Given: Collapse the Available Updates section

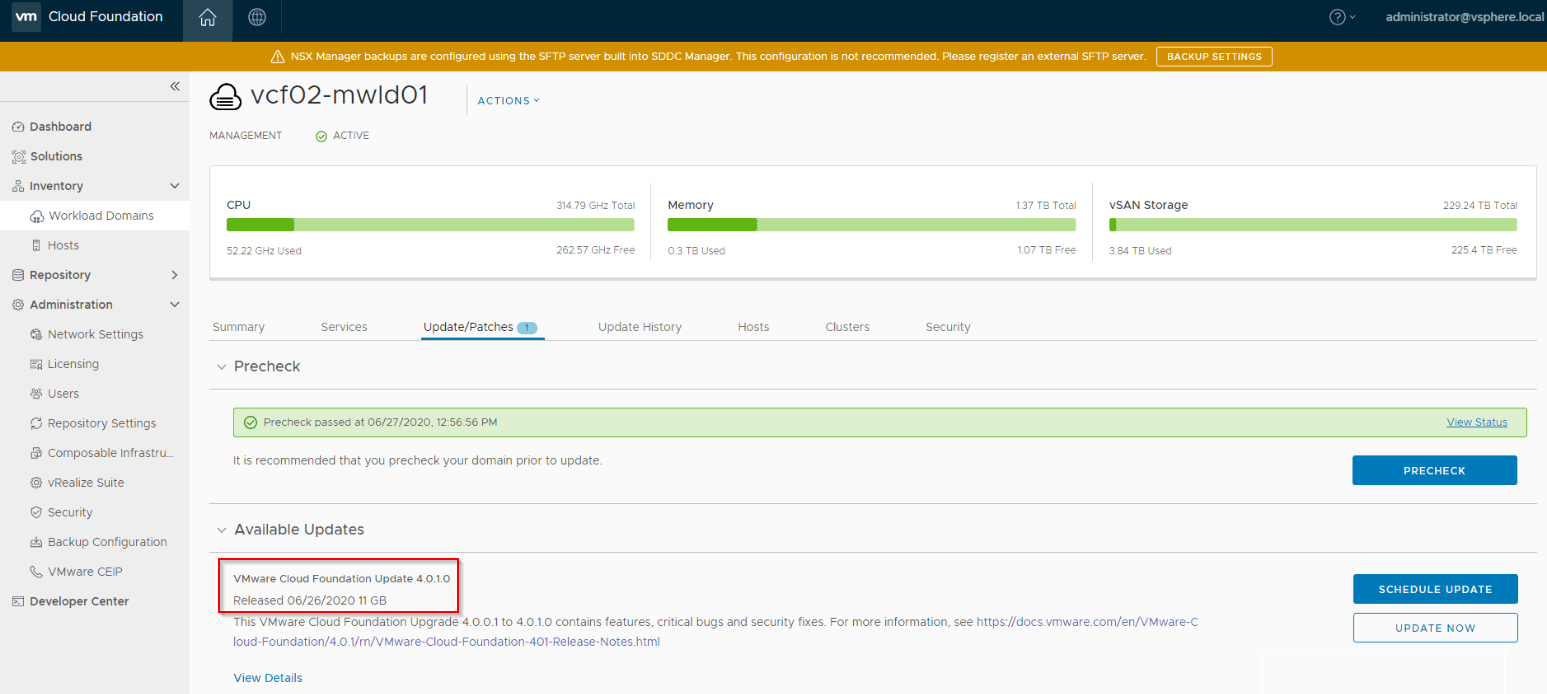Looking at the screenshot, I should tap(222, 530).
